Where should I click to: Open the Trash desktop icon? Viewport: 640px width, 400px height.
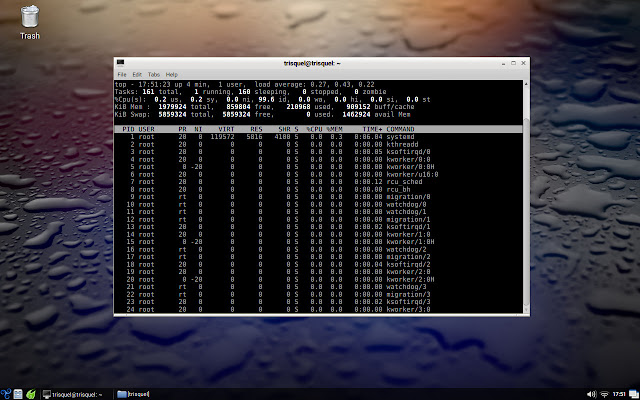(x=30, y=22)
